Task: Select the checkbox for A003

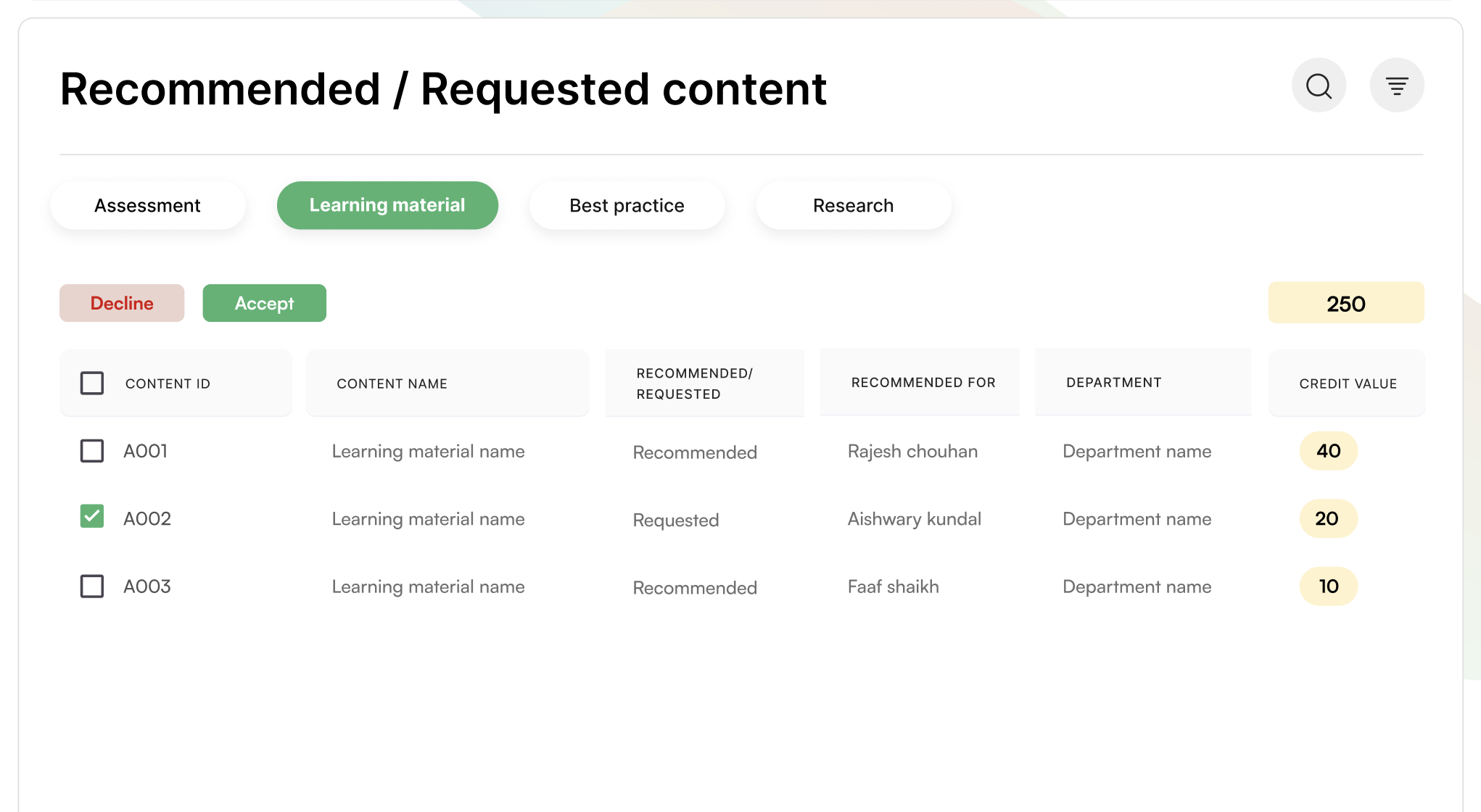Action: 92,586
